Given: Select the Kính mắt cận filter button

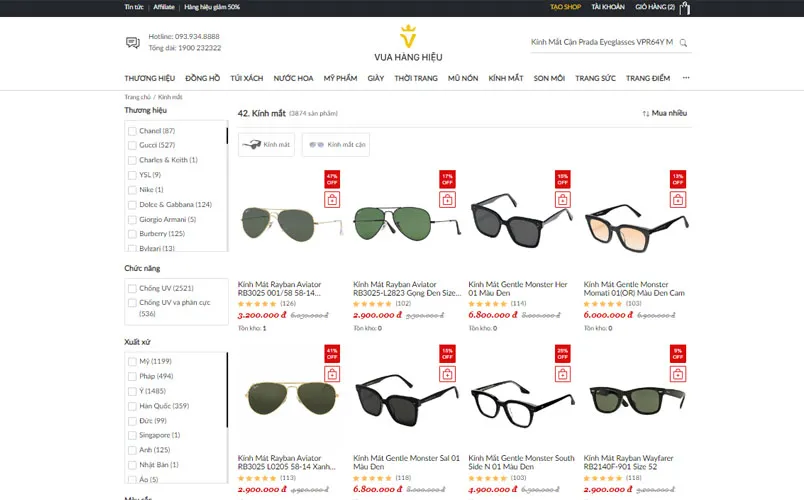Looking at the screenshot, I should pyautogui.click(x=336, y=145).
